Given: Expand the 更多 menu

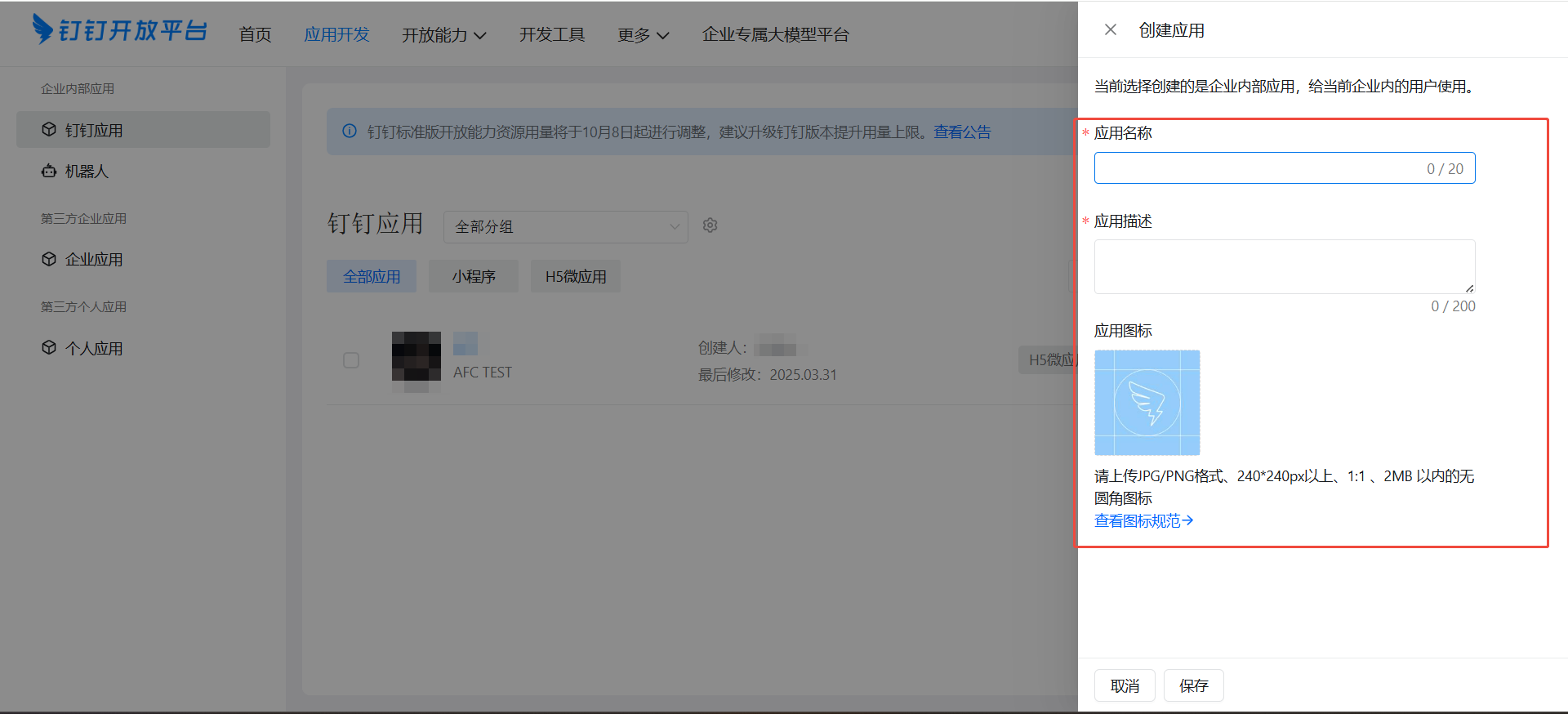Looking at the screenshot, I should (643, 34).
